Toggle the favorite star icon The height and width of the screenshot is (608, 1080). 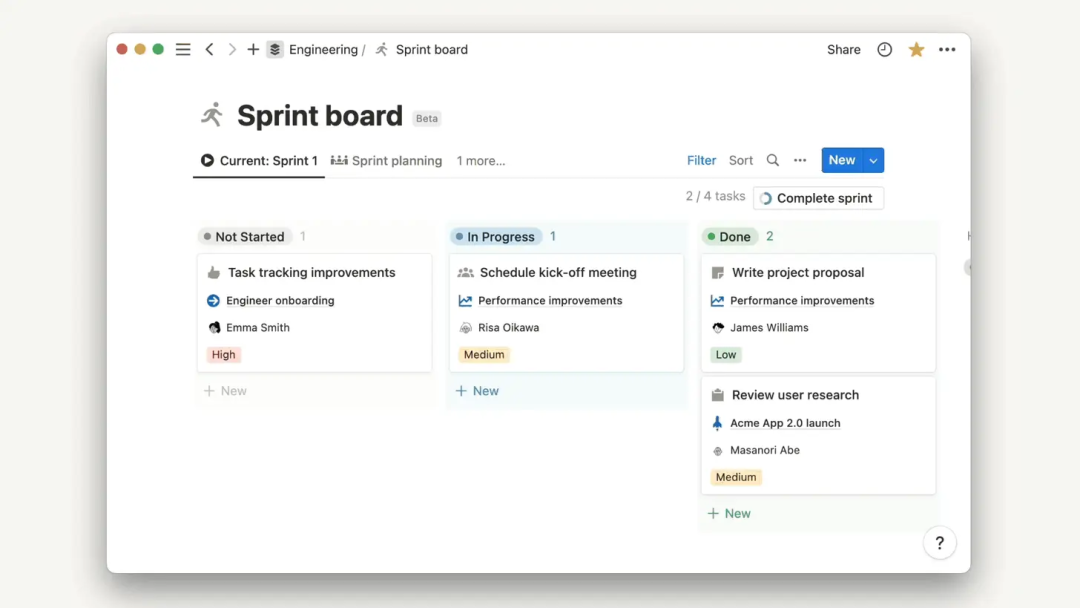pos(916,49)
